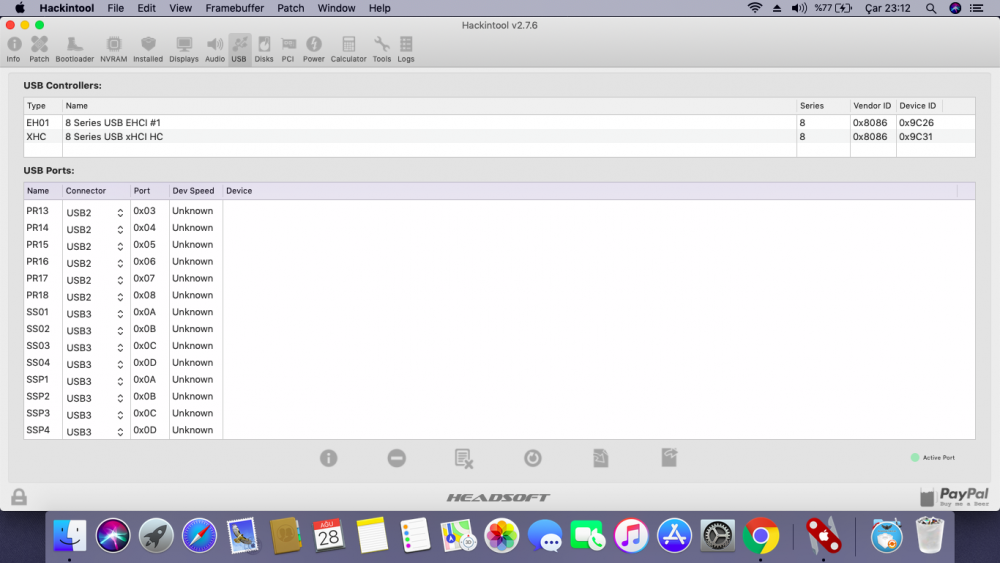Open the Calculator tool
1000x563 pixels.
(348, 49)
